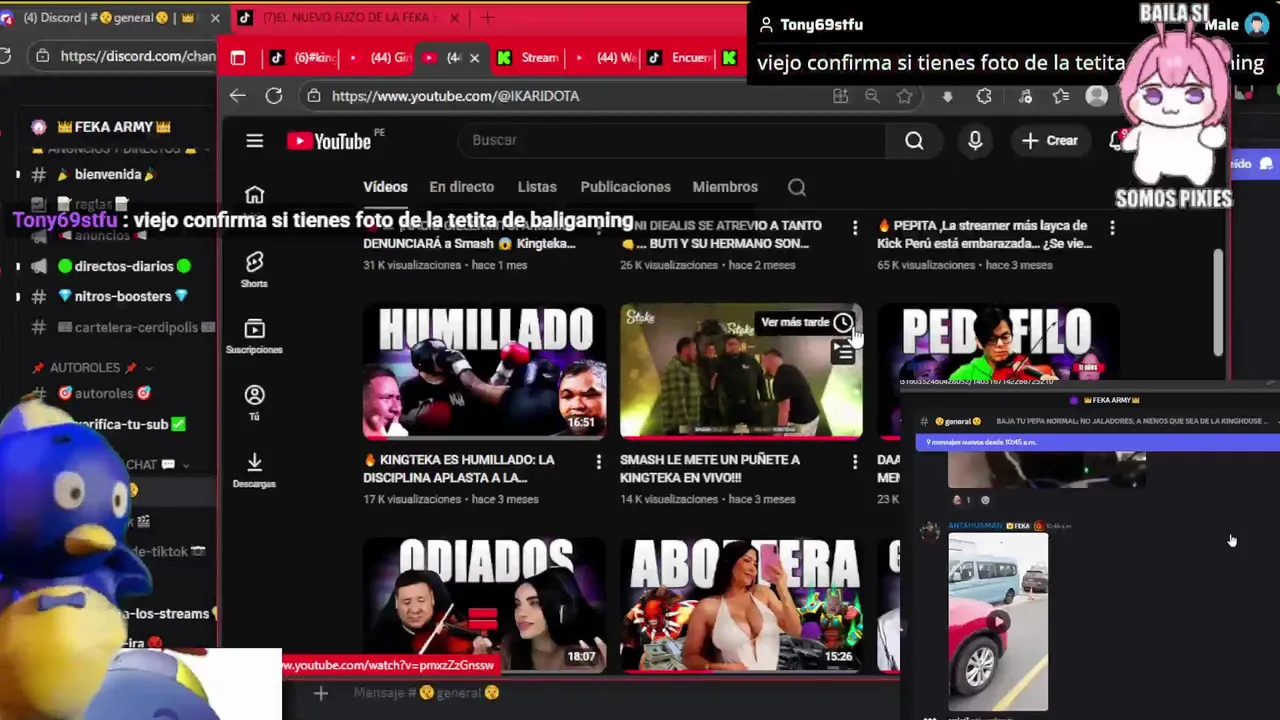Screen dimensions: 1280x720
Task: Go to YouTube Home in the sidebar
Action: [254, 195]
